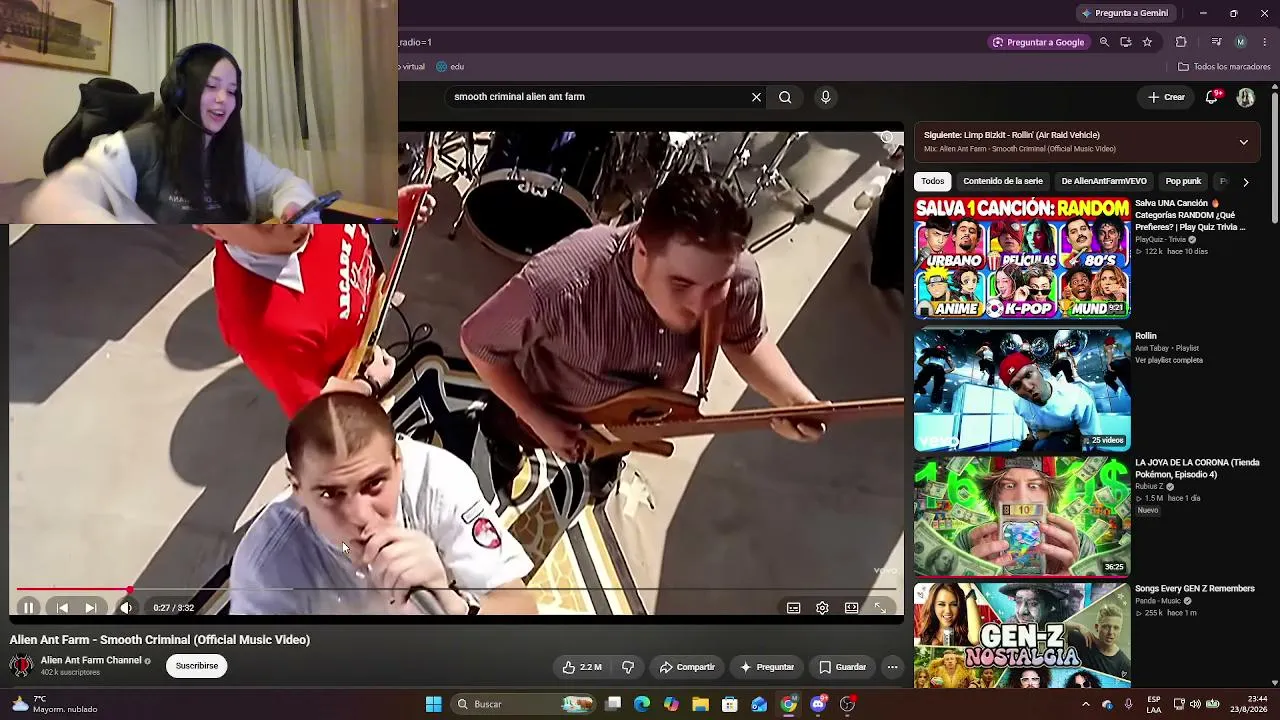Open the Crear create menu
The image size is (1280, 720).
point(1166,97)
